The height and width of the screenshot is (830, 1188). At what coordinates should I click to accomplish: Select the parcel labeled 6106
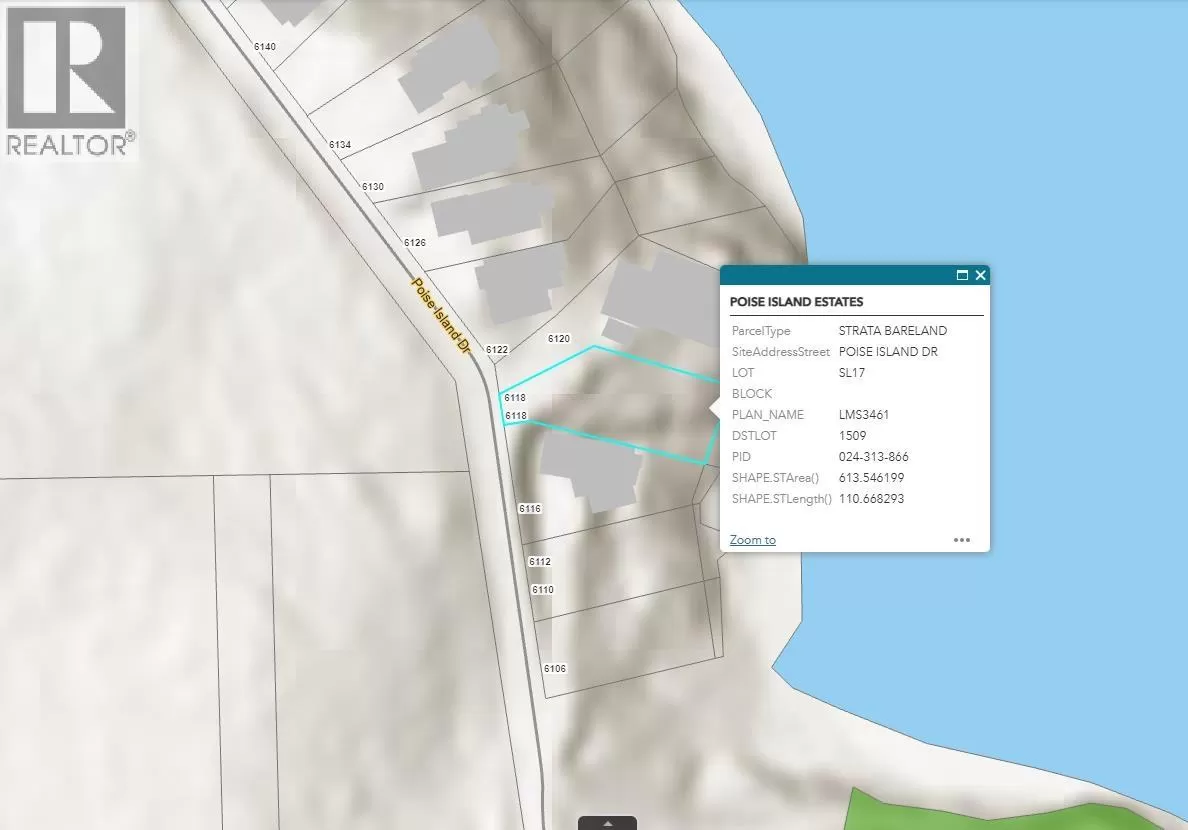click(x=555, y=668)
